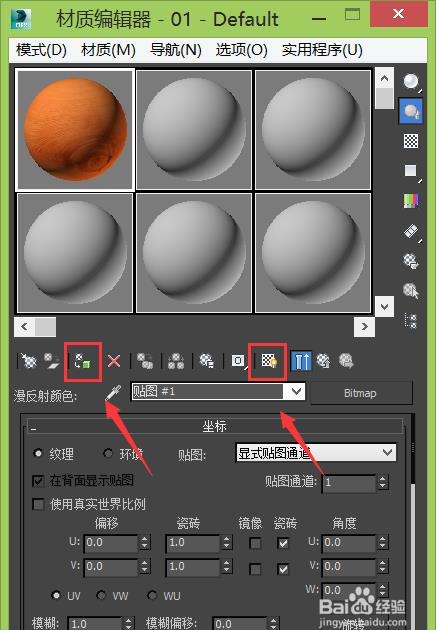Toggle the Show End Result icon

coord(301,361)
